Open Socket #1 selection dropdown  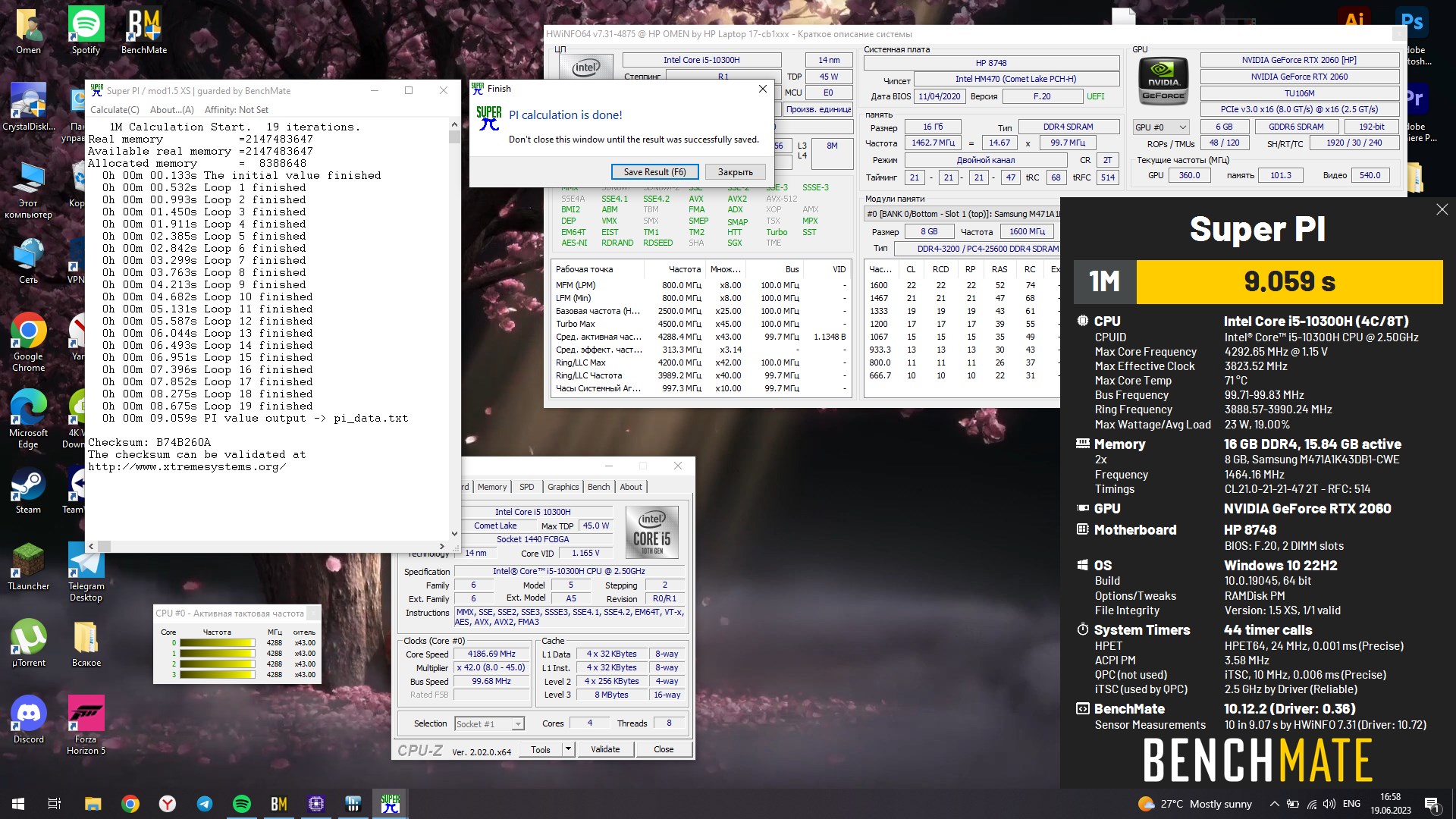[489, 723]
